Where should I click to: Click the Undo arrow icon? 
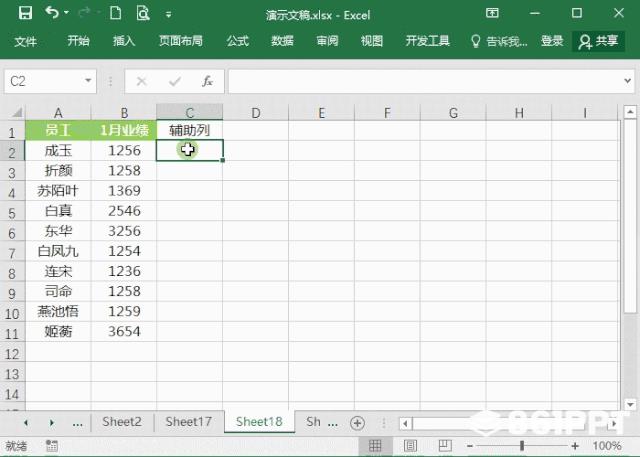52,14
